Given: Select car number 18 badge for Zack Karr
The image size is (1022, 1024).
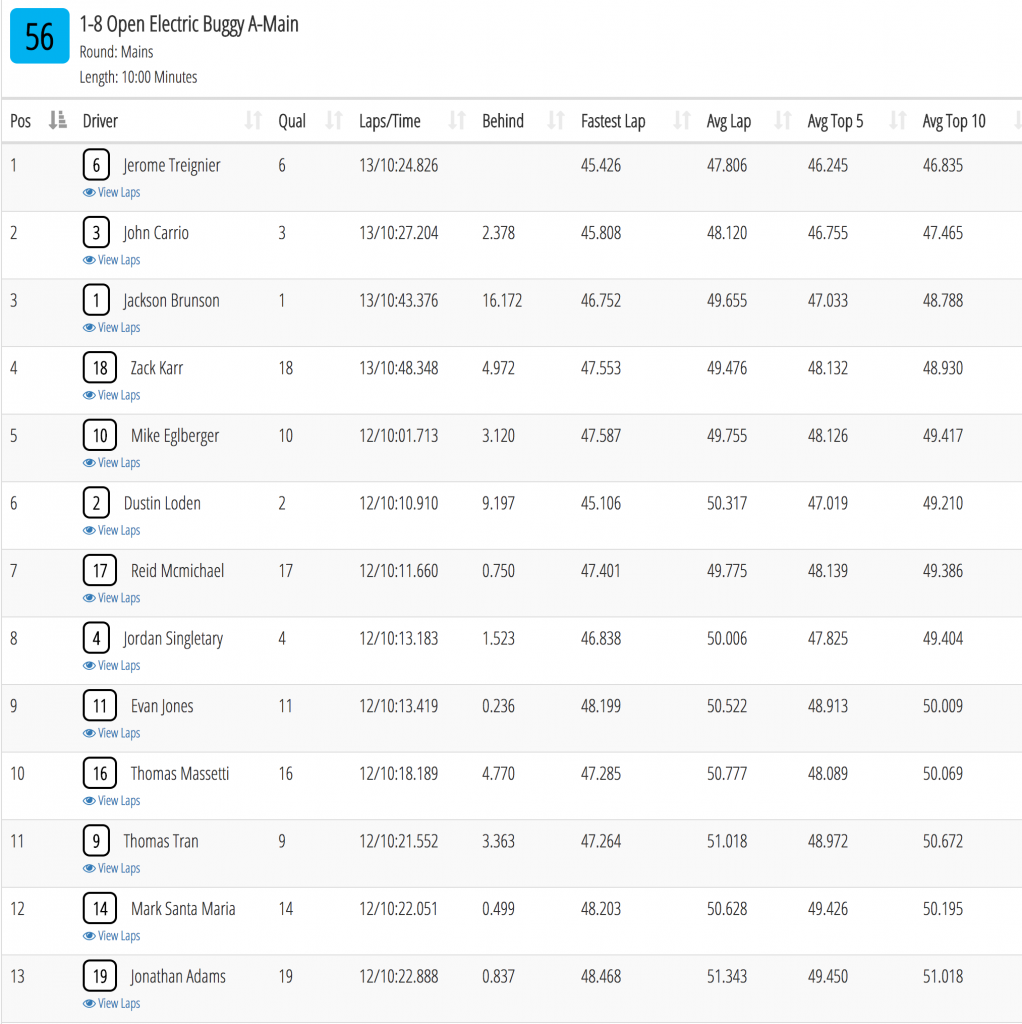Looking at the screenshot, I should click(x=100, y=368).
